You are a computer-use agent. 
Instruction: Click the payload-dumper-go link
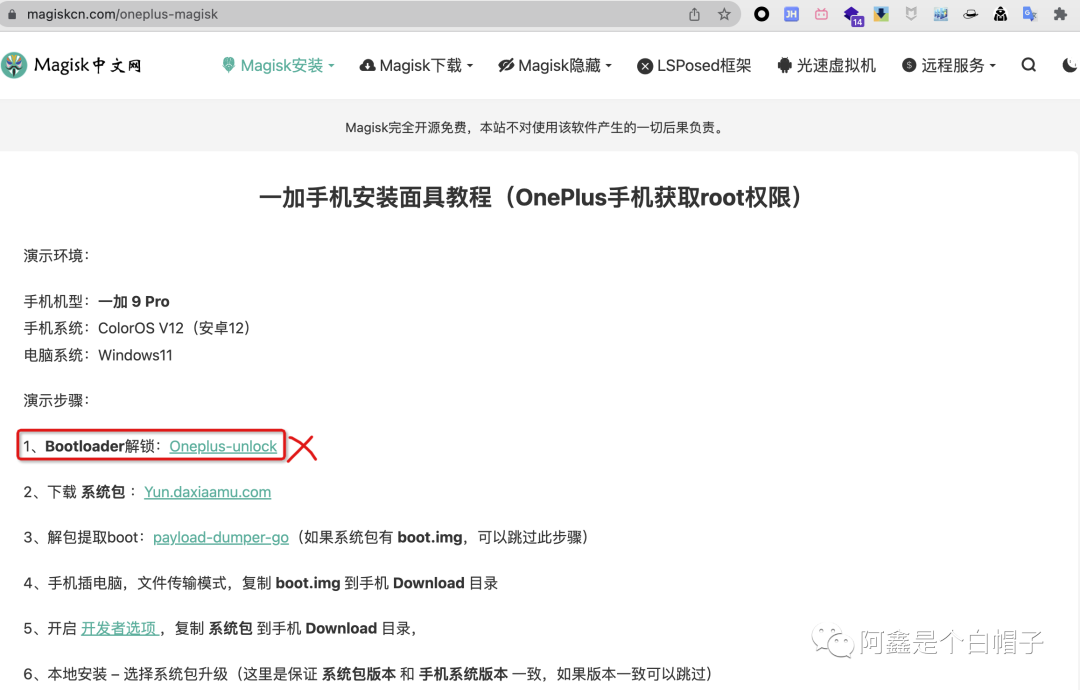[220, 537]
